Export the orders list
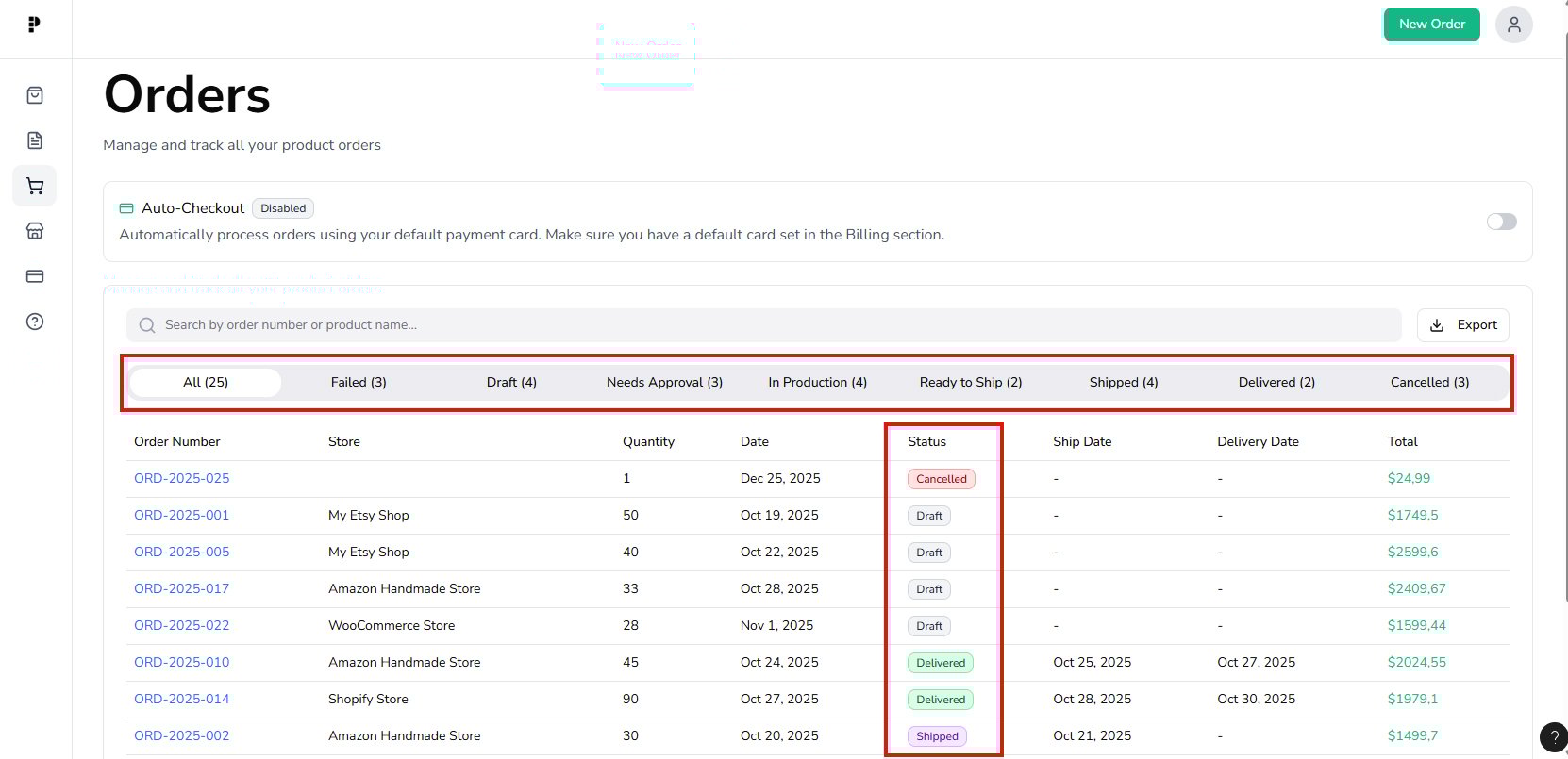 1462,325
